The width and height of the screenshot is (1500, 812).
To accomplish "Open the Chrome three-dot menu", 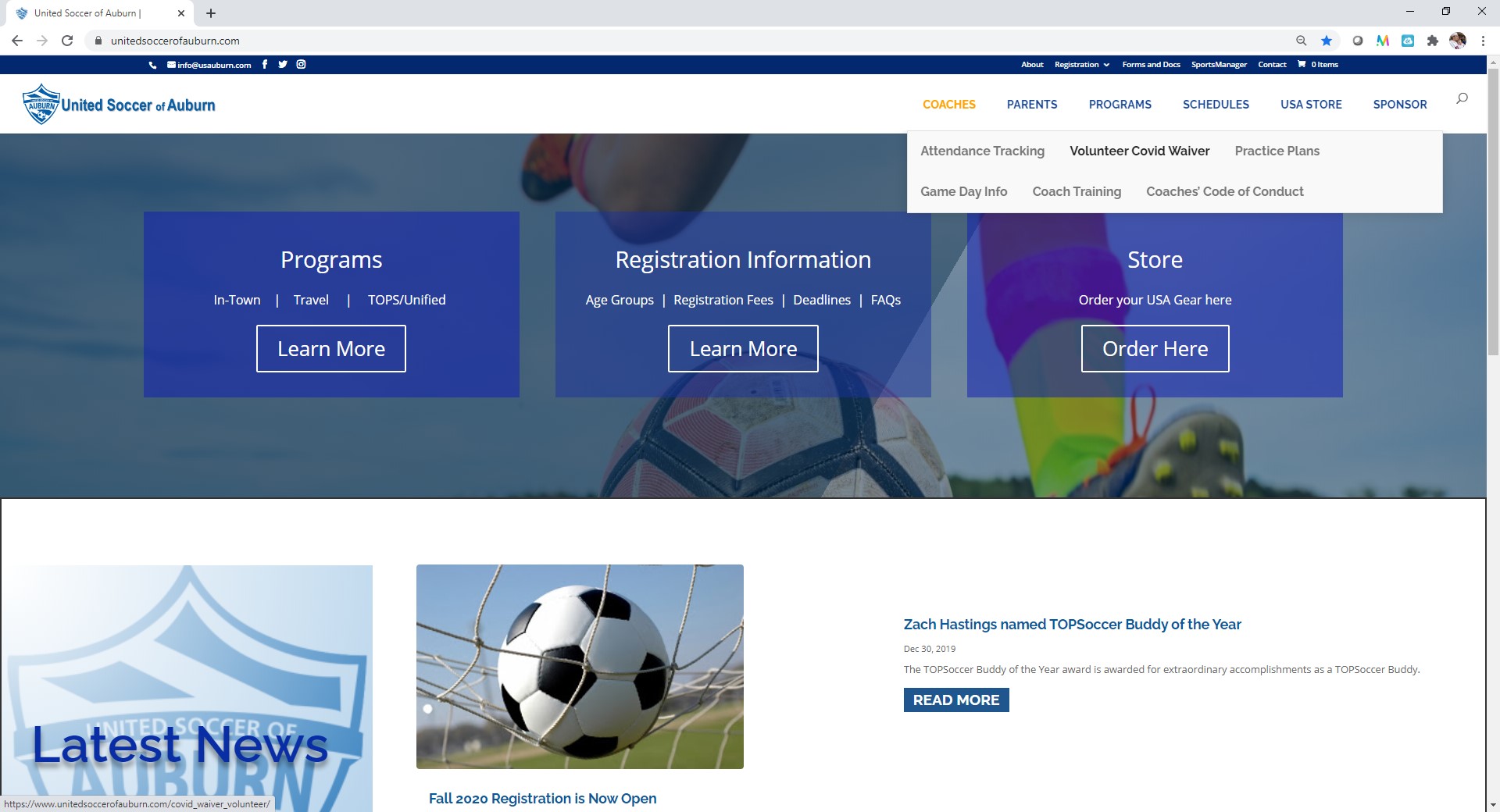I will point(1483,41).
